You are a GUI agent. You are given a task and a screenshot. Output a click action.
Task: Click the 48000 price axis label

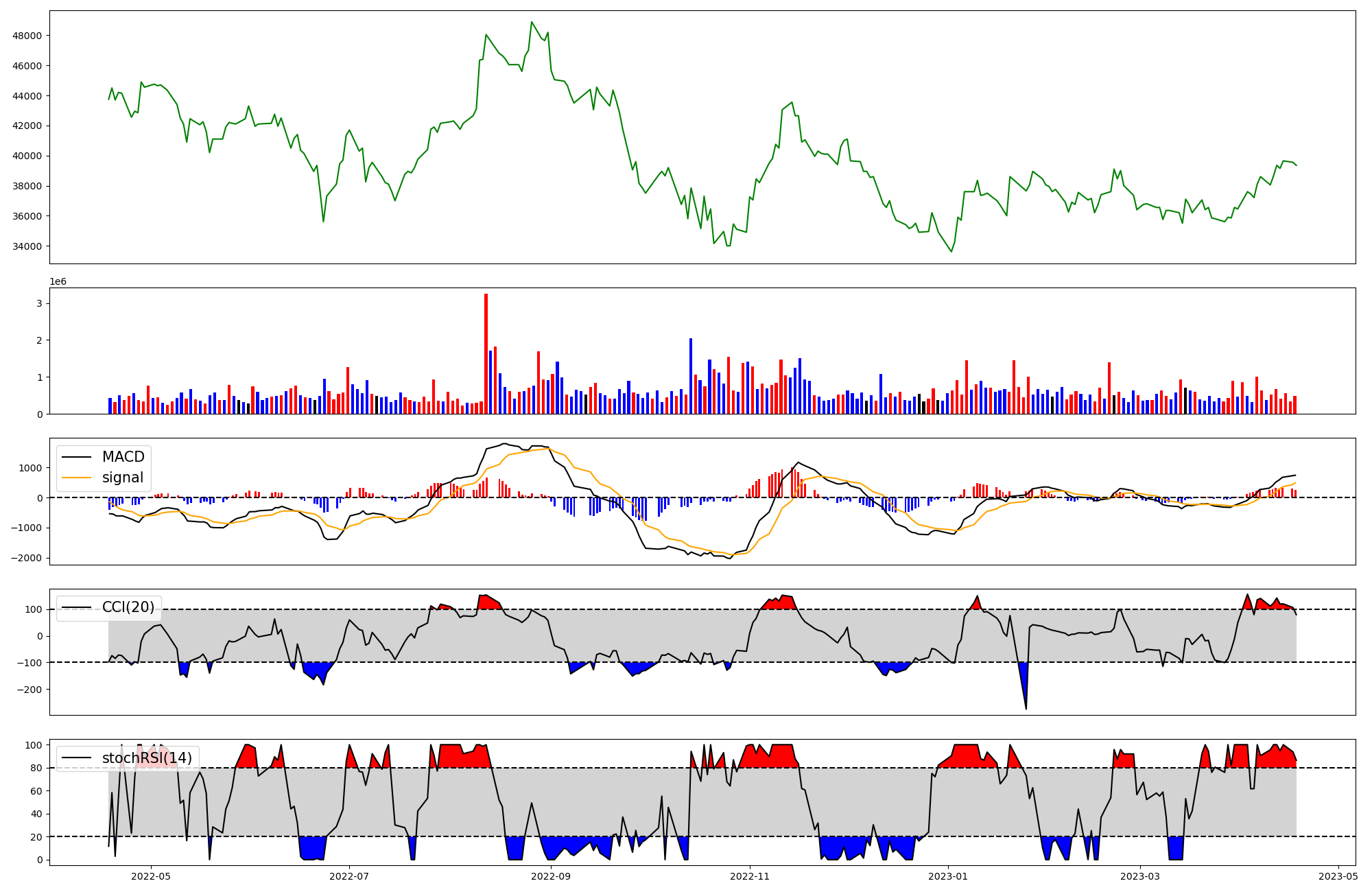(x=27, y=36)
